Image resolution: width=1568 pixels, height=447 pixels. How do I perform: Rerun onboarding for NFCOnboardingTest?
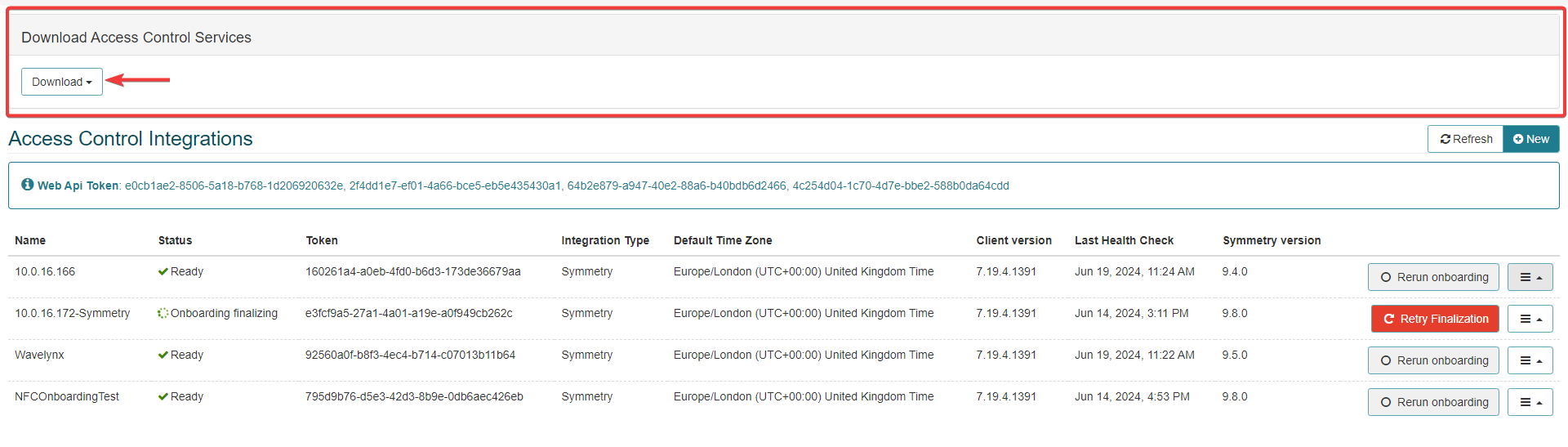point(1433,402)
